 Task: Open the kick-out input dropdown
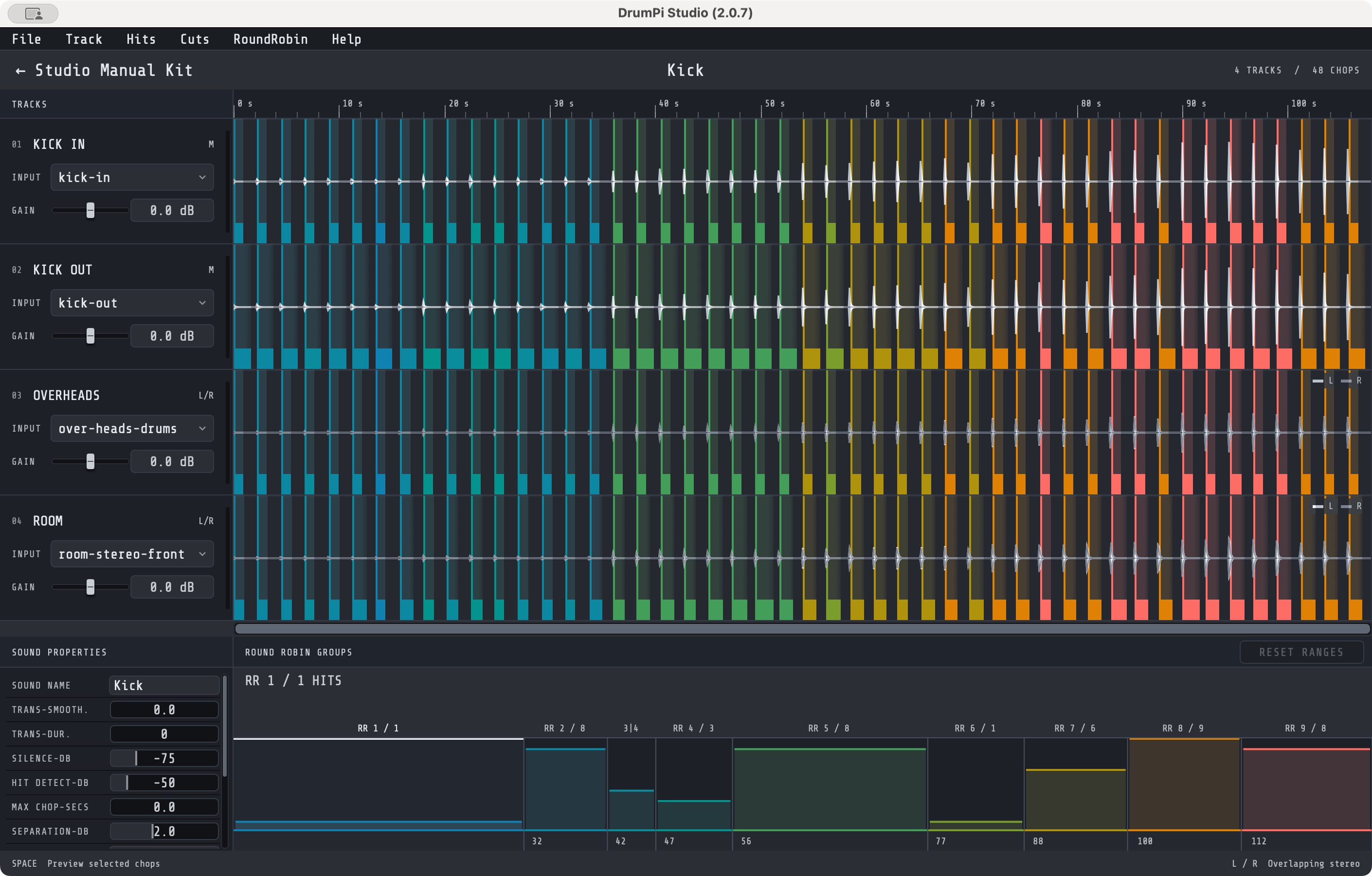click(132, 303)
